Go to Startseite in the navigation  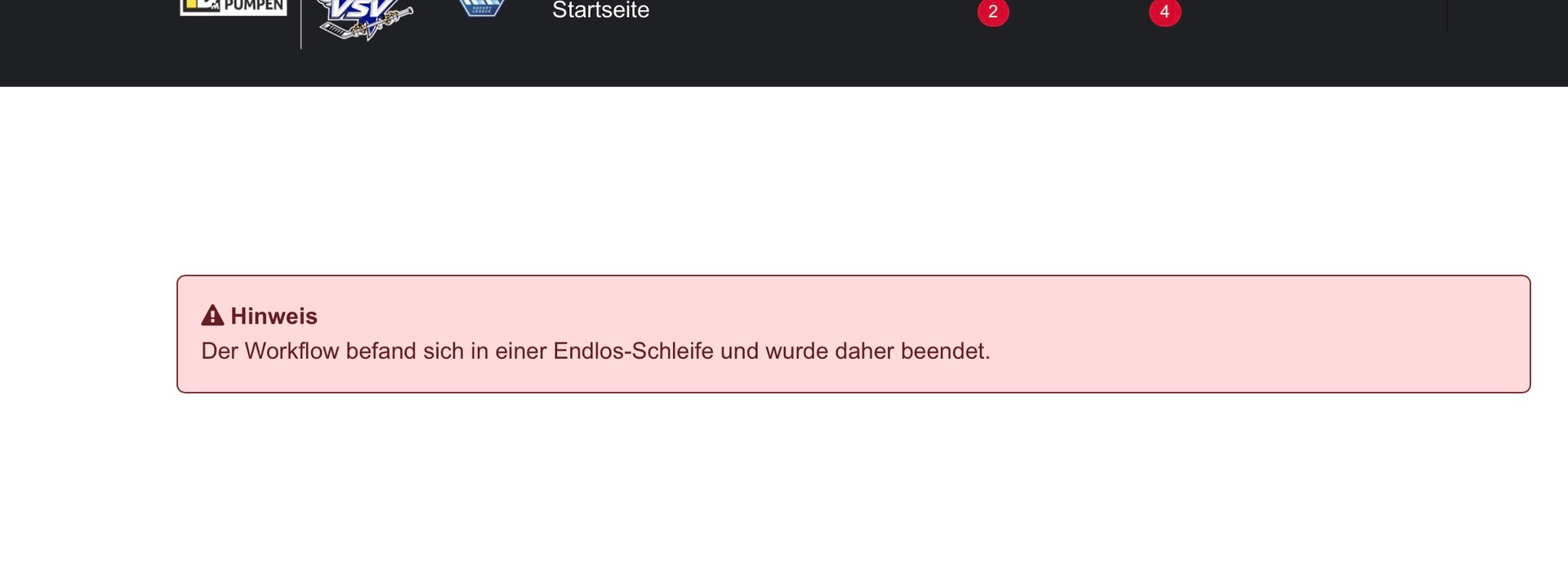click(x=600, y=11)
